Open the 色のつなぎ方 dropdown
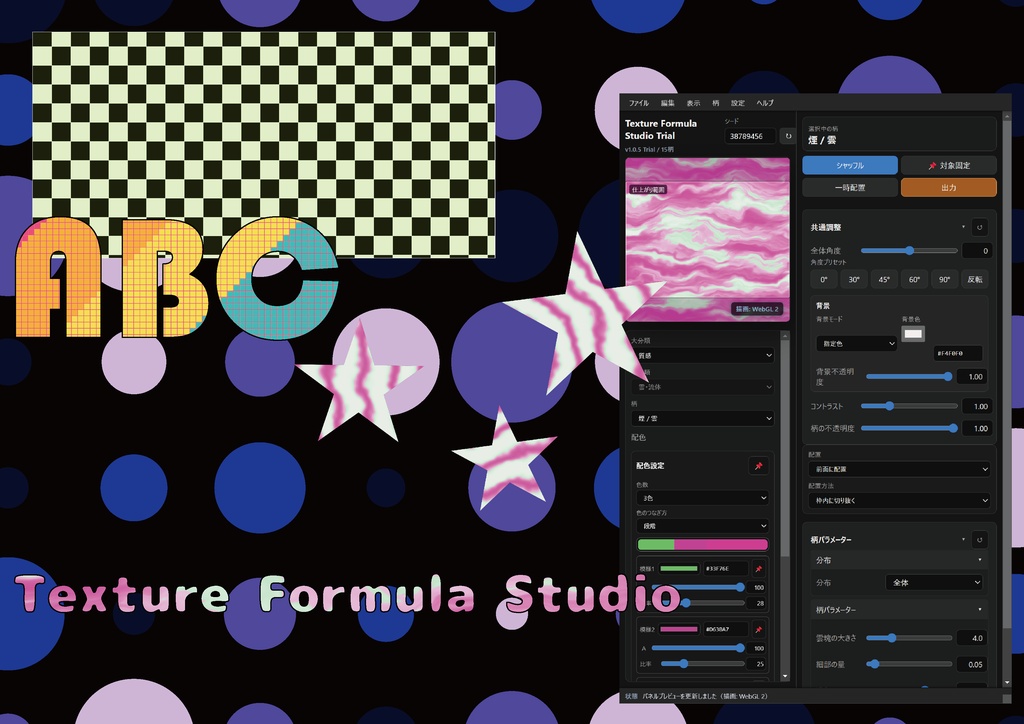The height and width of the screenshot is (724, 1024). [703, 526]
